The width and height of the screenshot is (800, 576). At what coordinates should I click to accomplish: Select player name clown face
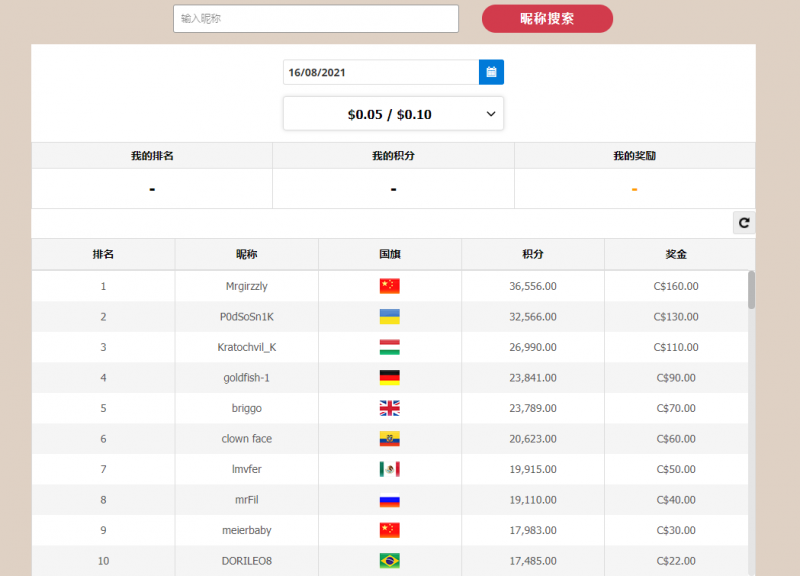246,439
